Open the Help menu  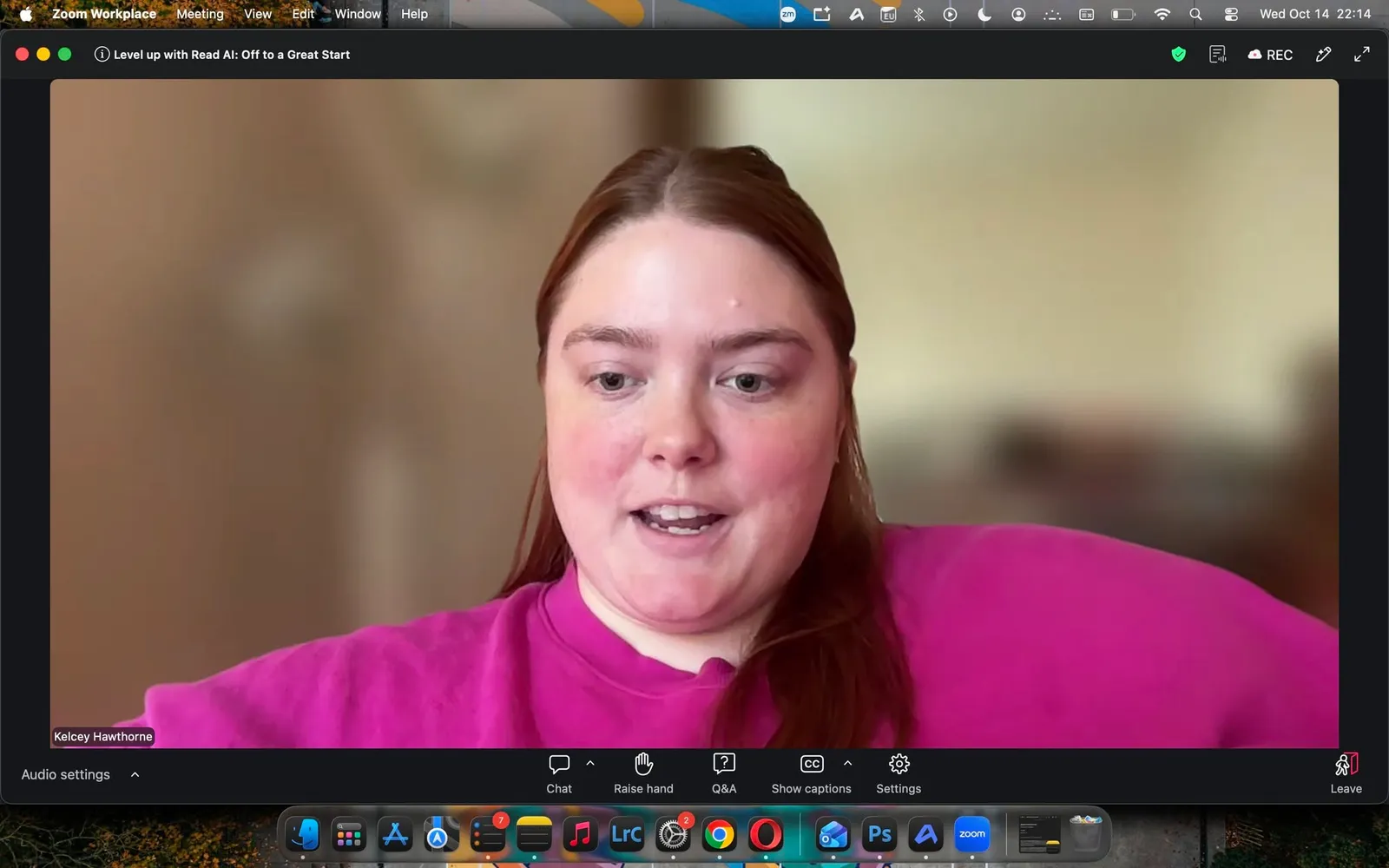point(414,14)
